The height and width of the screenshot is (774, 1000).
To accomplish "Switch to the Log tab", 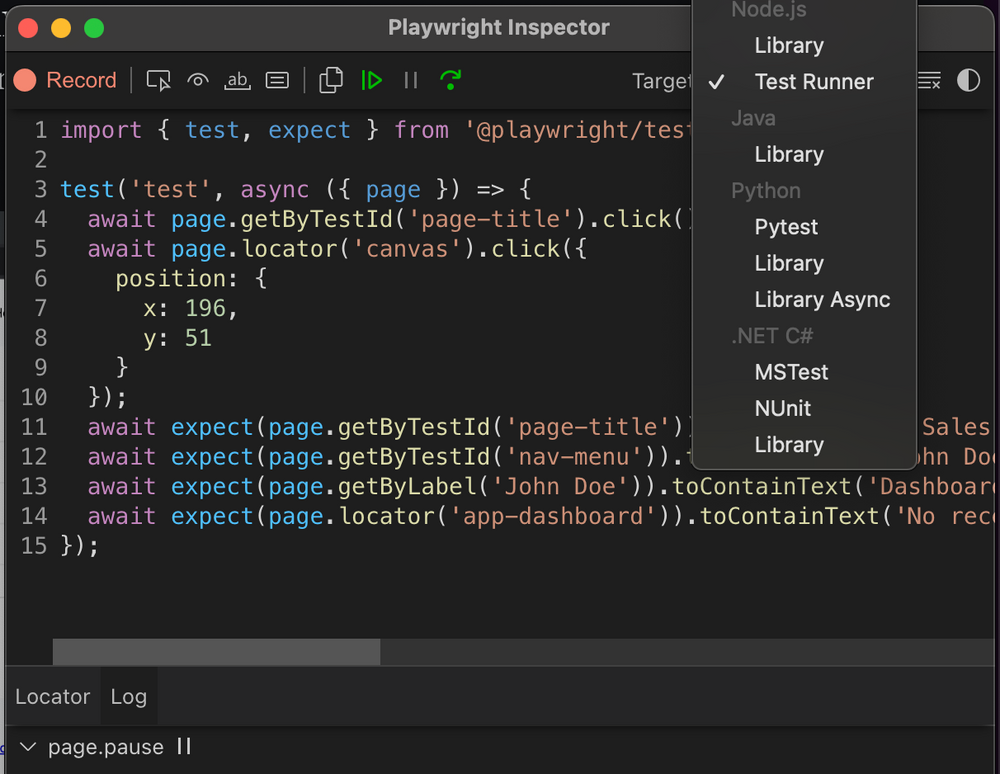I will point(128,696).
